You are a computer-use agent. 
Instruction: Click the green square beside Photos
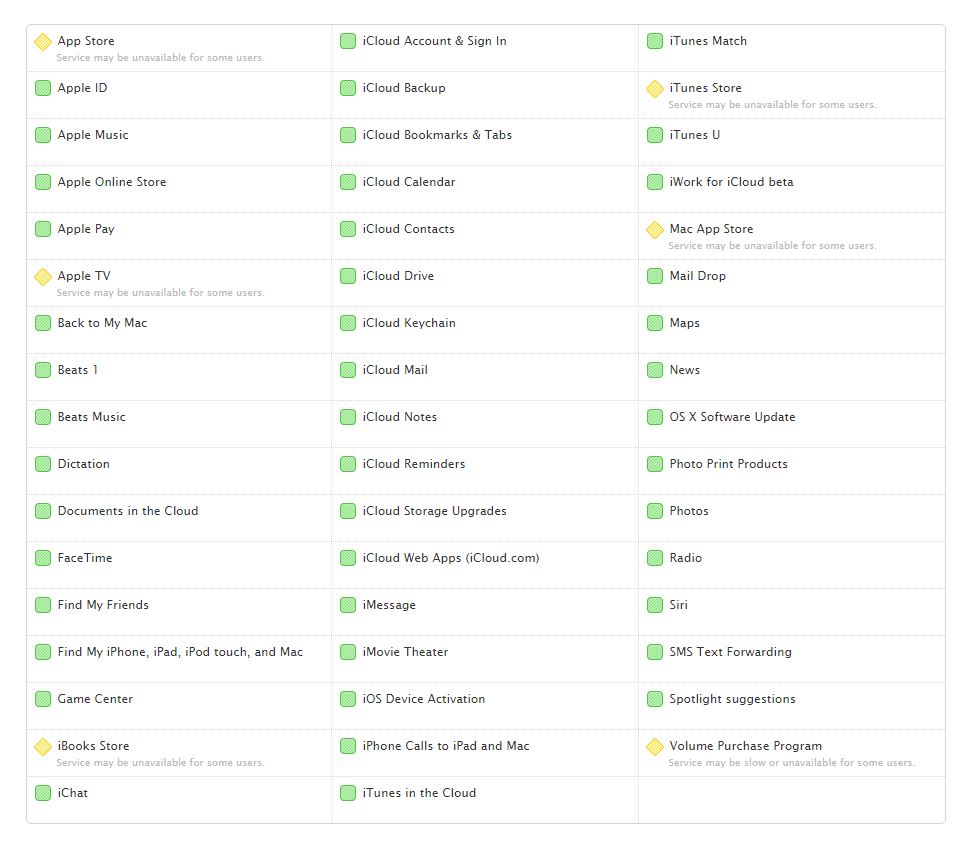pyautogui.click(x=655, y=511)
